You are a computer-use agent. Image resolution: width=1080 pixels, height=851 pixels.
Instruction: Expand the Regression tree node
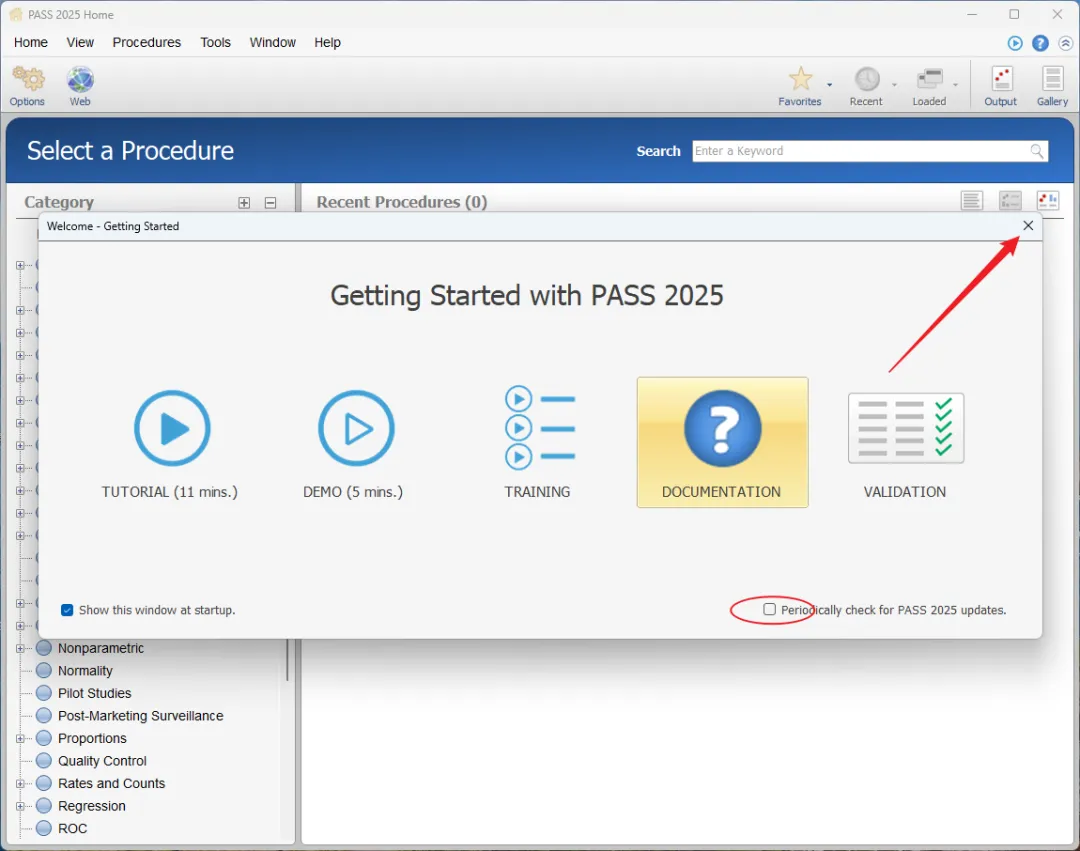[x=20, y=806]
